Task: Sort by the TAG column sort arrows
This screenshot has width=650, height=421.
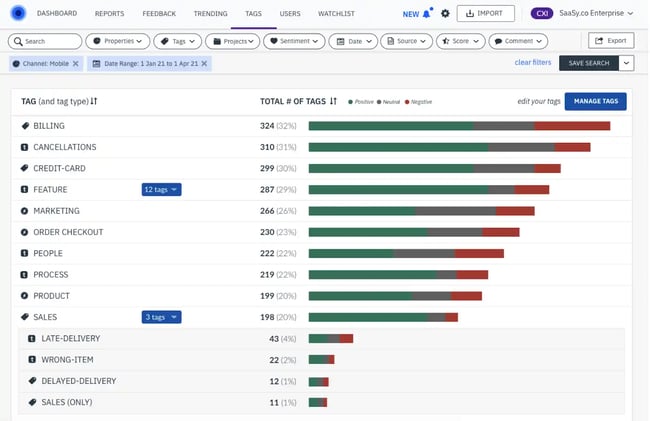Action: (94, 101)
